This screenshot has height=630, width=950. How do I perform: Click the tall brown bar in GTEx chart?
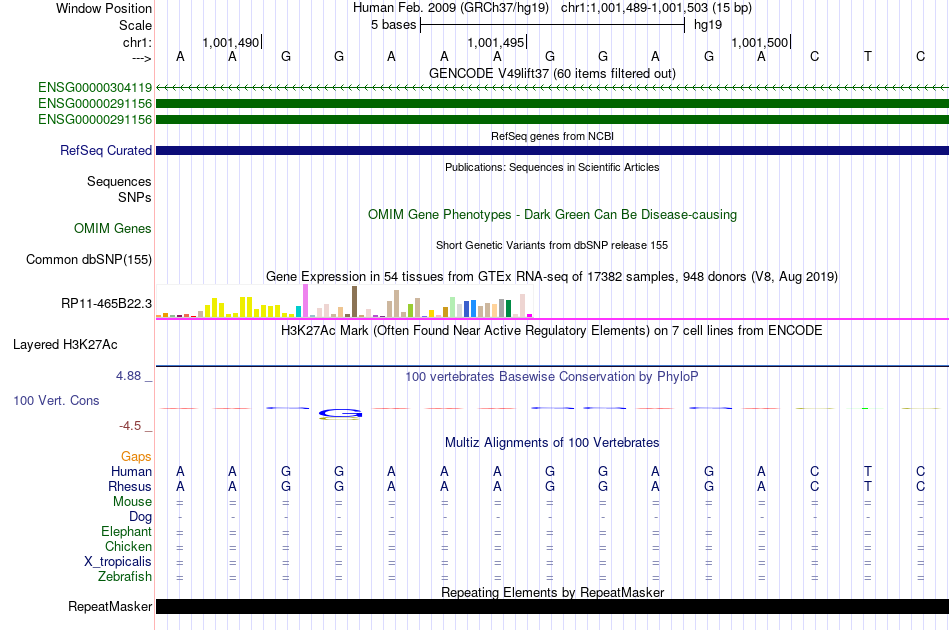354,302
